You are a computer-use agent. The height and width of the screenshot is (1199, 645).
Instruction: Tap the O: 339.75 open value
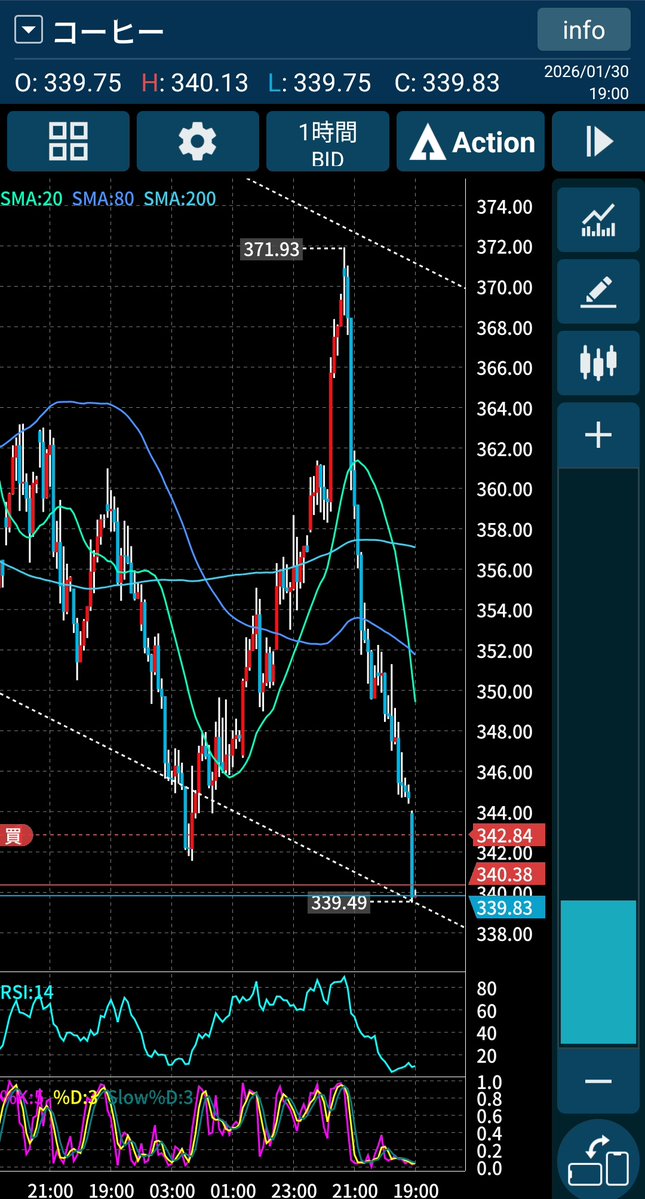[x=68, y=83]
